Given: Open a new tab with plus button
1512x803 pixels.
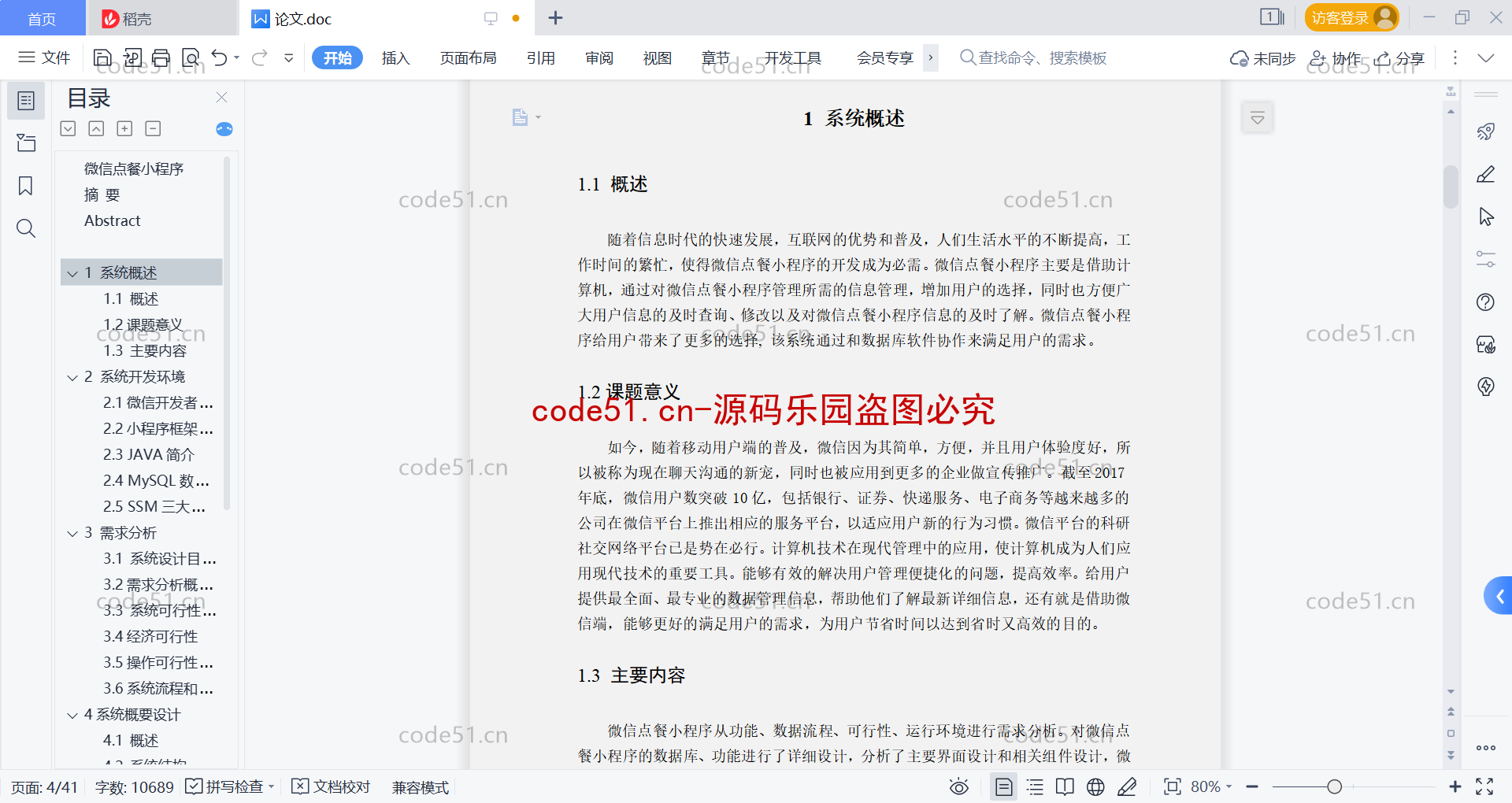Looking at the screenshot, I should coord(555,18).
